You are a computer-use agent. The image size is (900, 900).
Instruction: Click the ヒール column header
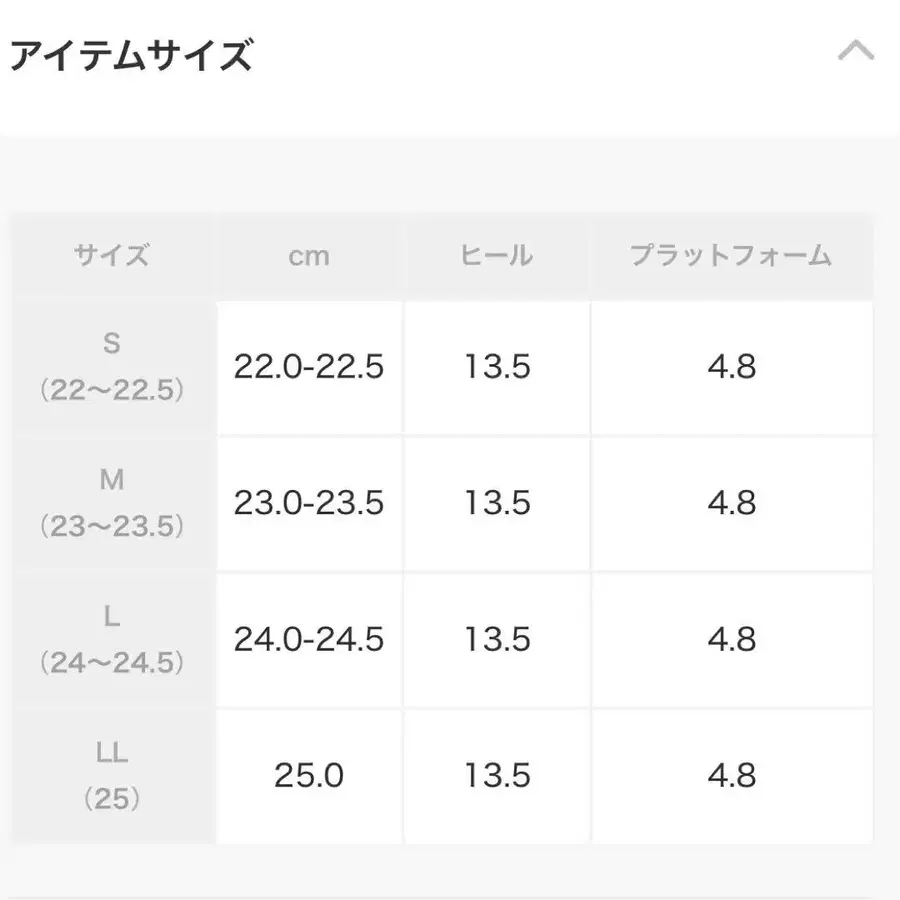pos(497,256)
